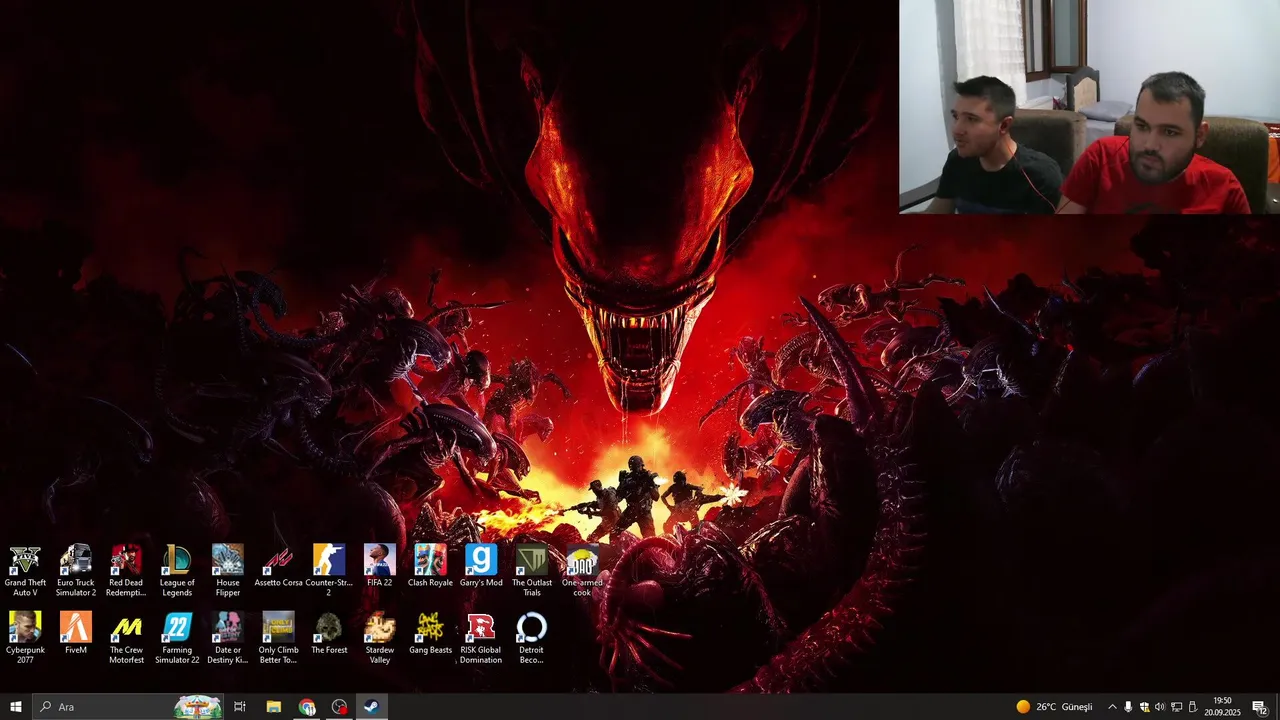The width and height of the screenshot is (1280, 720).
Task: Open Windows Security tray icon
Action: pos(1144,707)
